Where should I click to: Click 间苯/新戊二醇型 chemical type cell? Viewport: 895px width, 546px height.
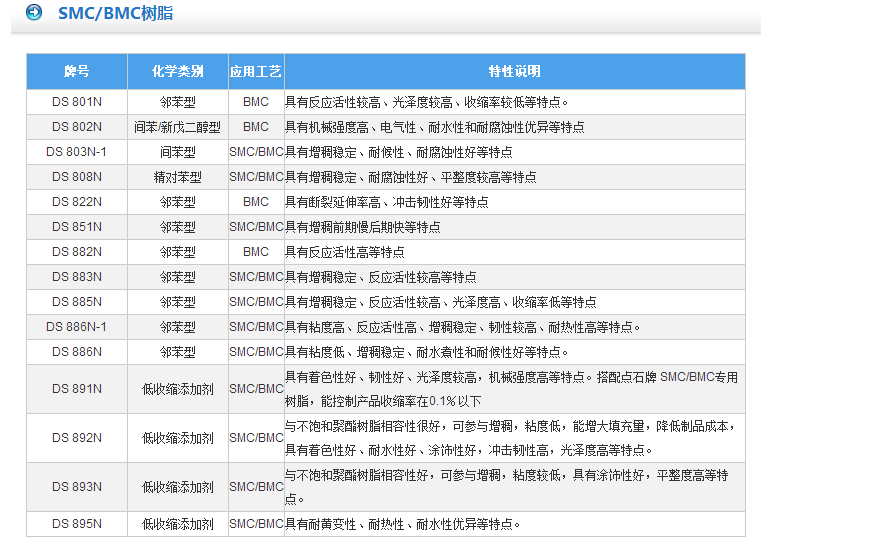pyautogui.click(x=177, y=127)
